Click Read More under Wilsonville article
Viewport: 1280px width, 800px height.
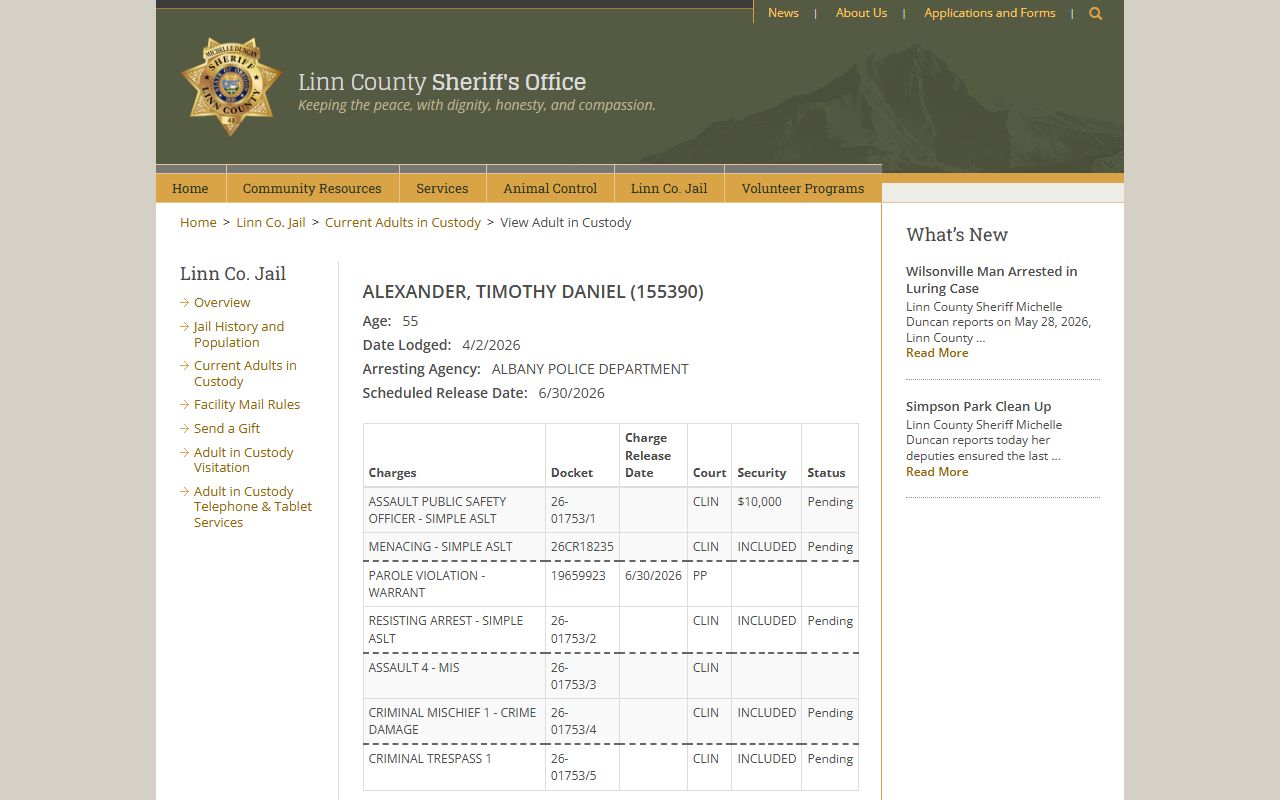coord(937,353)
